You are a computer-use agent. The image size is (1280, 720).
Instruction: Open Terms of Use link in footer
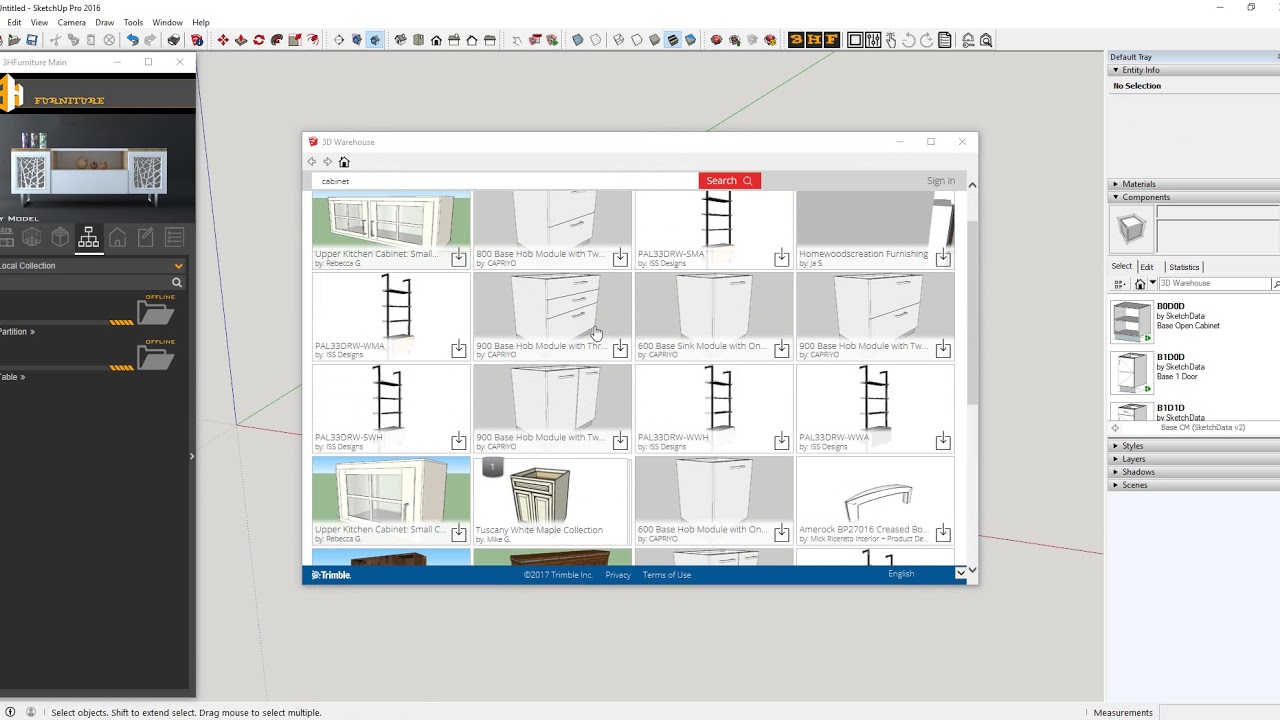point(667,575)
